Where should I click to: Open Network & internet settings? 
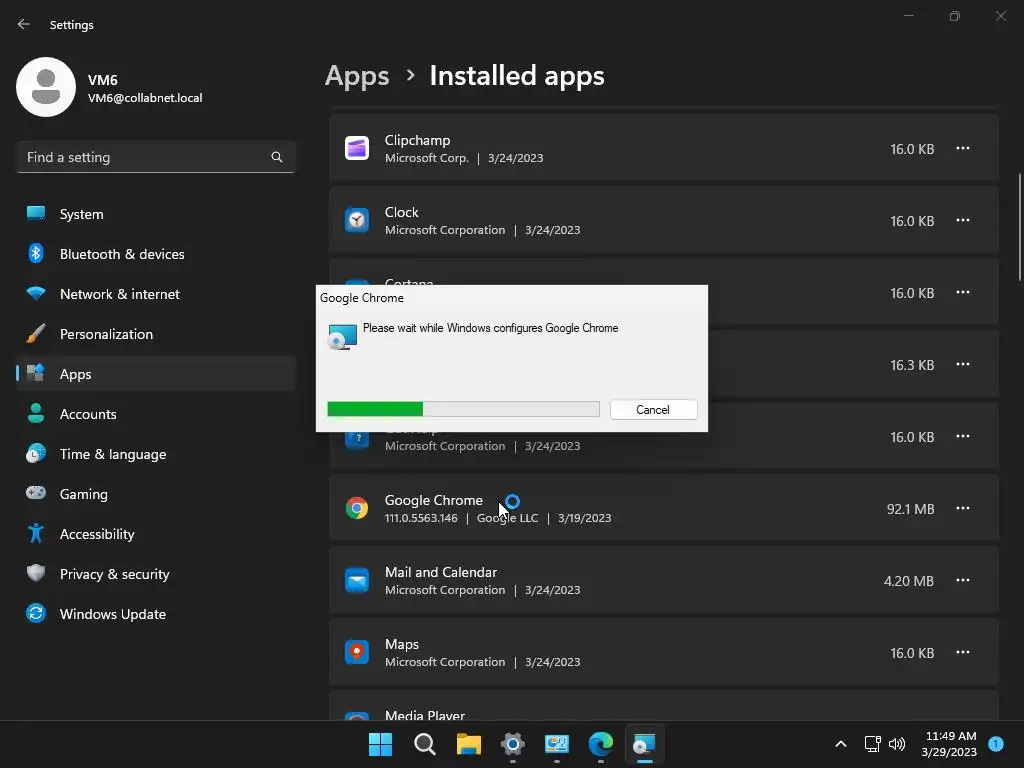[x=155, y=294]
